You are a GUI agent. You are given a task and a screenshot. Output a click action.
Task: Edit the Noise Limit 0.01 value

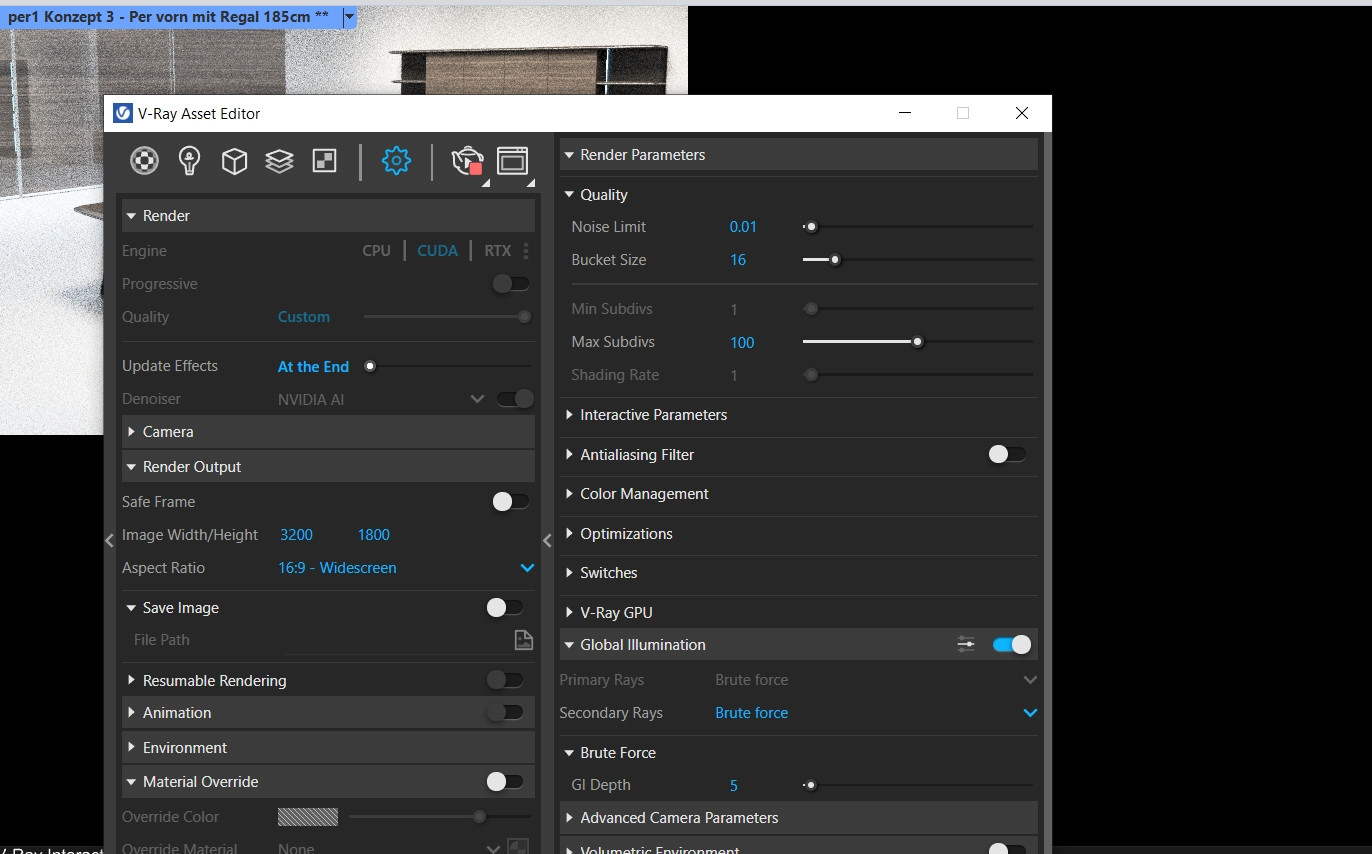pos(743,227)
